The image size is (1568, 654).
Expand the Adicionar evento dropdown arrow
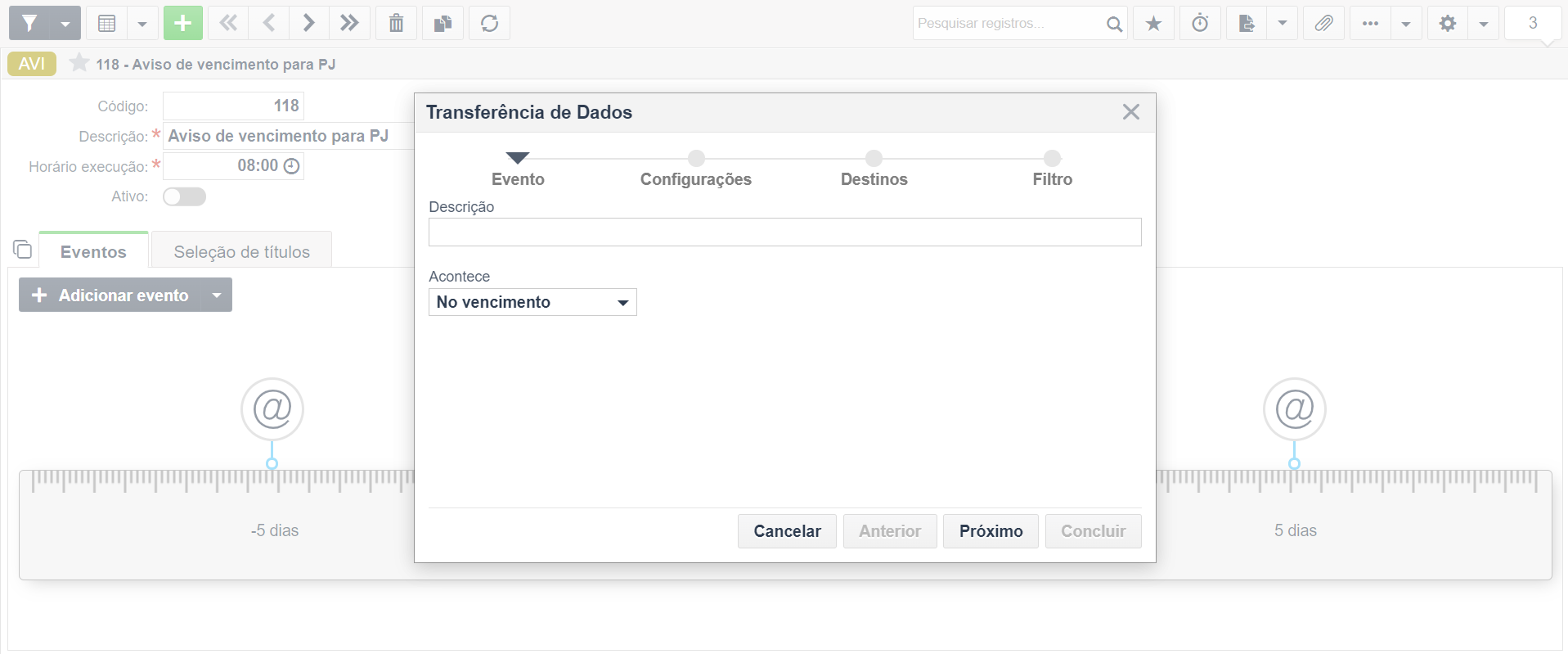pyautogui.click(x=217, y=295)
